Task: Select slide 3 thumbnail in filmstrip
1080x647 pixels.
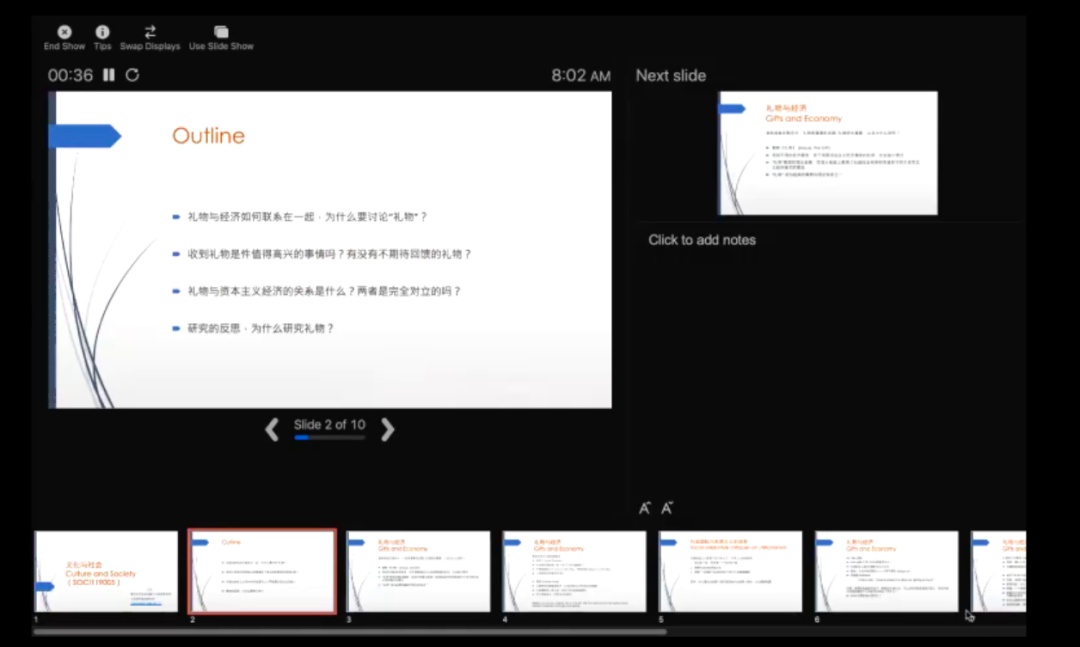Action: [x=418, y=571]
